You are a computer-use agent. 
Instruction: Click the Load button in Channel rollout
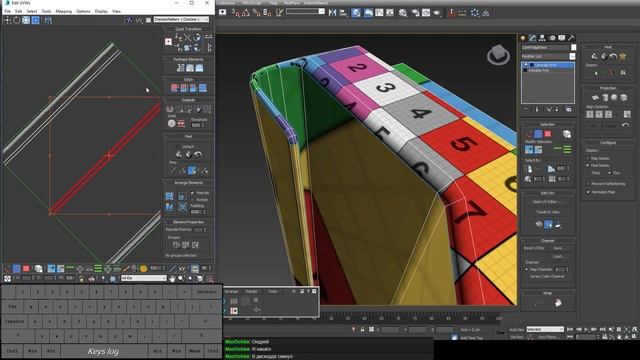[558, 256]
